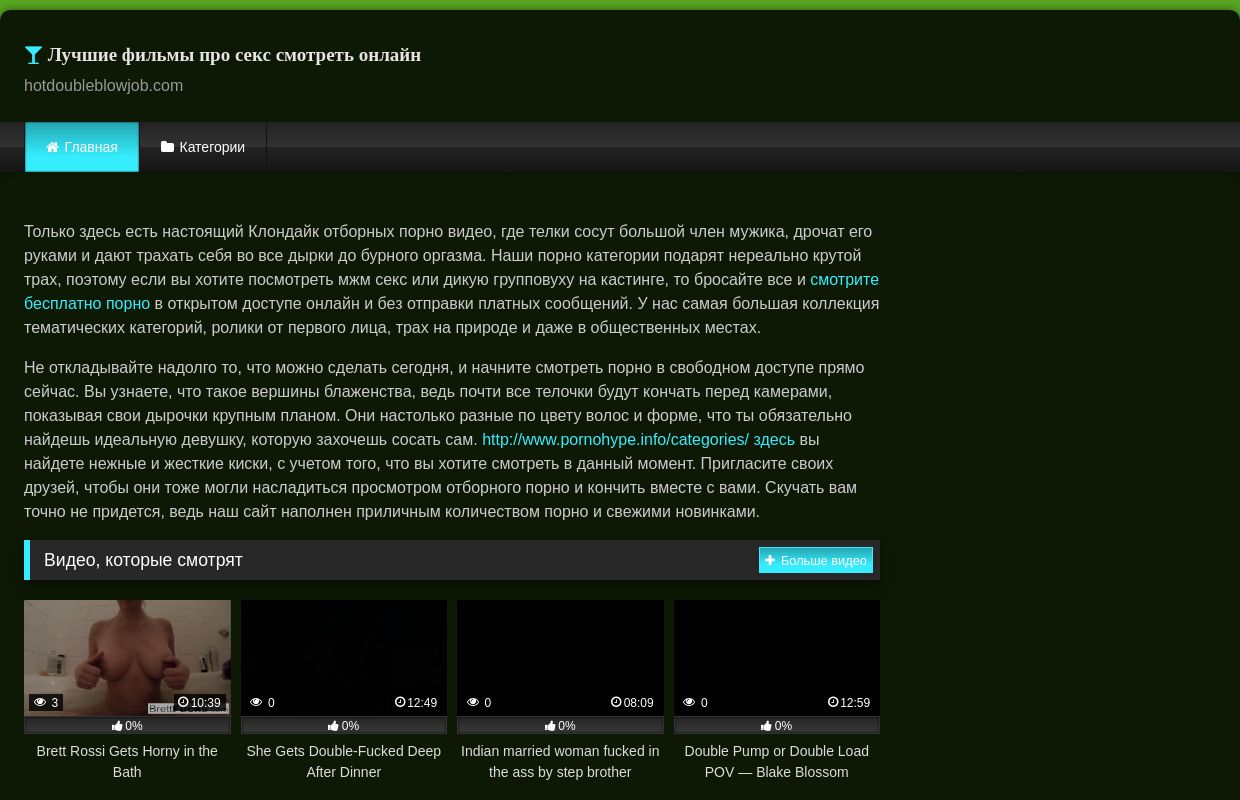Open the video thumbnail with duration 08:09
1240x800 pixels.
pos(560,655)
